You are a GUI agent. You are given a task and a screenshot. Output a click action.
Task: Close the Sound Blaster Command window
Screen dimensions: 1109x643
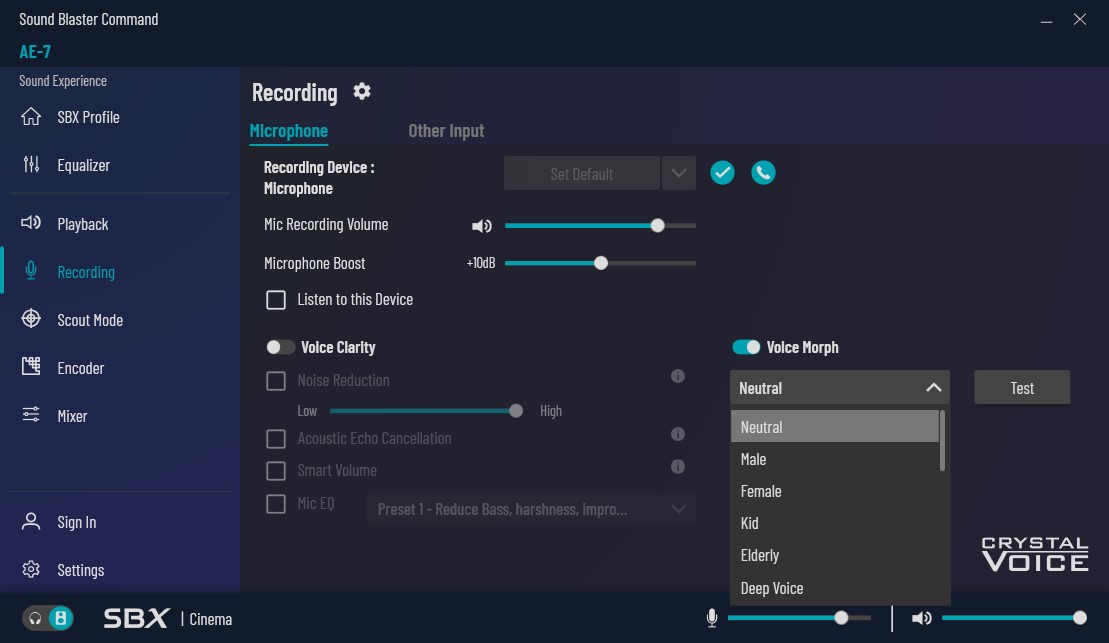(1080, 19)
